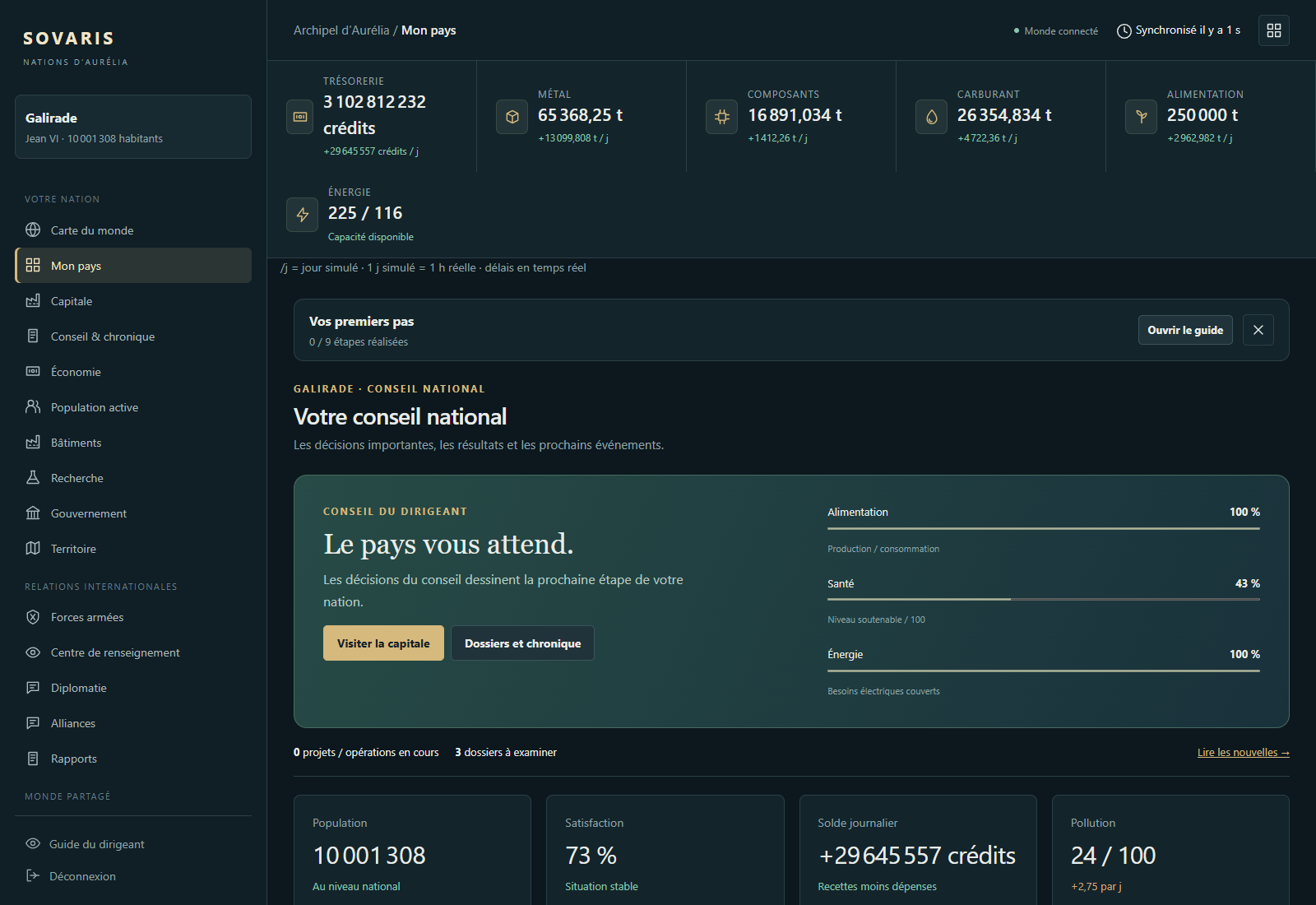The image size is (1316, 905).
Task: Click the Pollution 24 / 100 card
Action: pos(1170,850)
